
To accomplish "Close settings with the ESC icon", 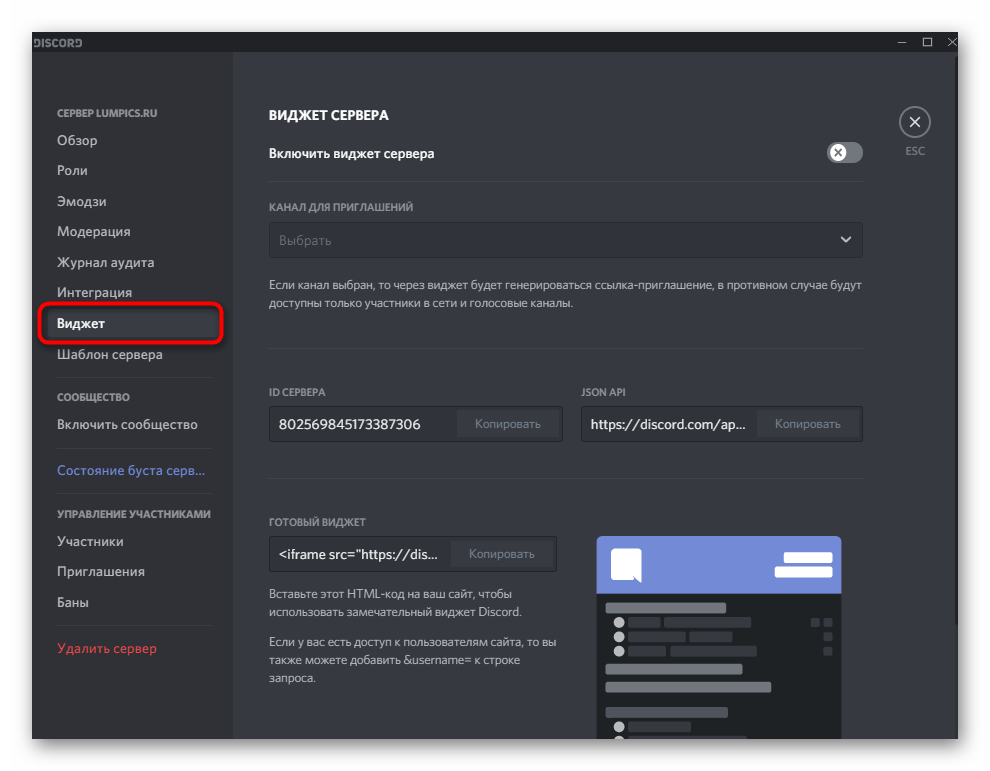I will point(914,121).
